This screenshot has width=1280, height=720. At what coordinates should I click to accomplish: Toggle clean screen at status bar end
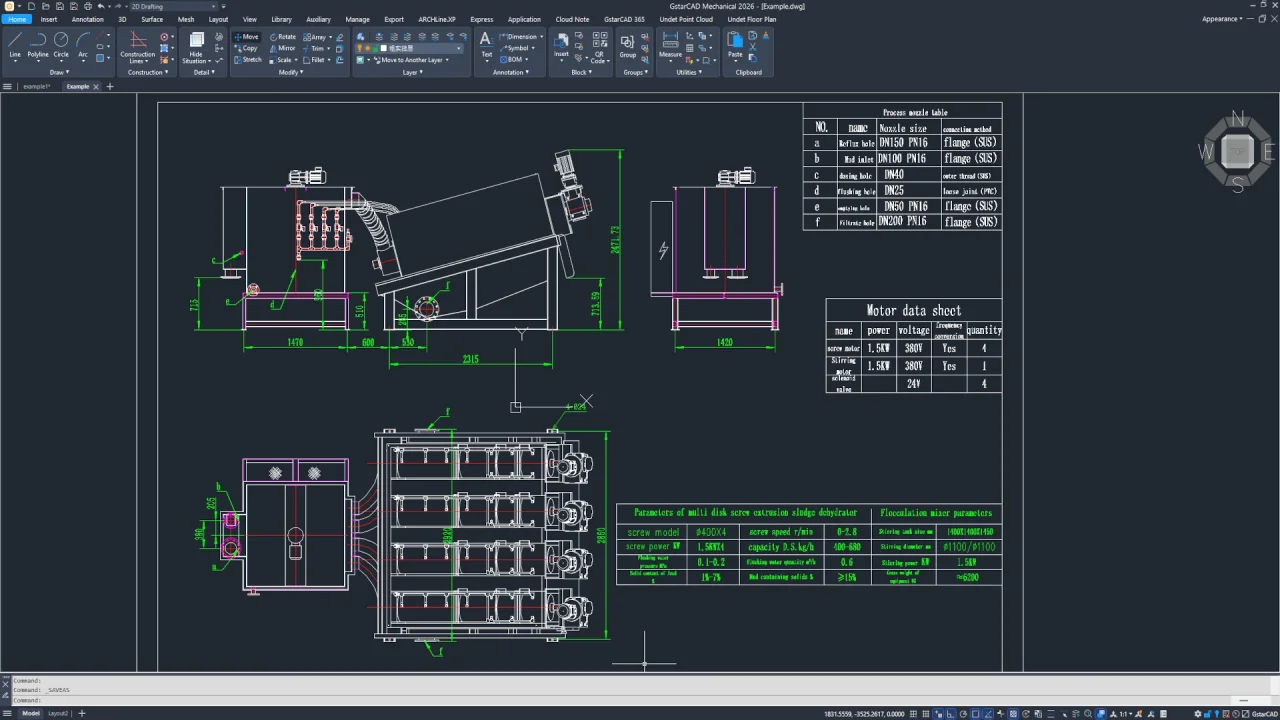[x=1245, y=713]
